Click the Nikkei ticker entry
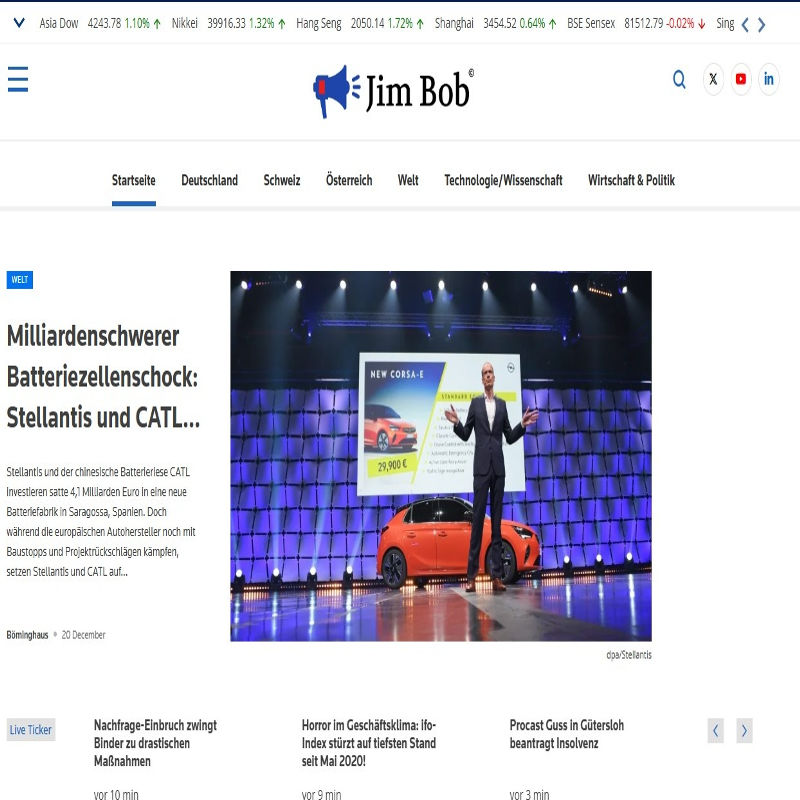 tap(229, 23)
